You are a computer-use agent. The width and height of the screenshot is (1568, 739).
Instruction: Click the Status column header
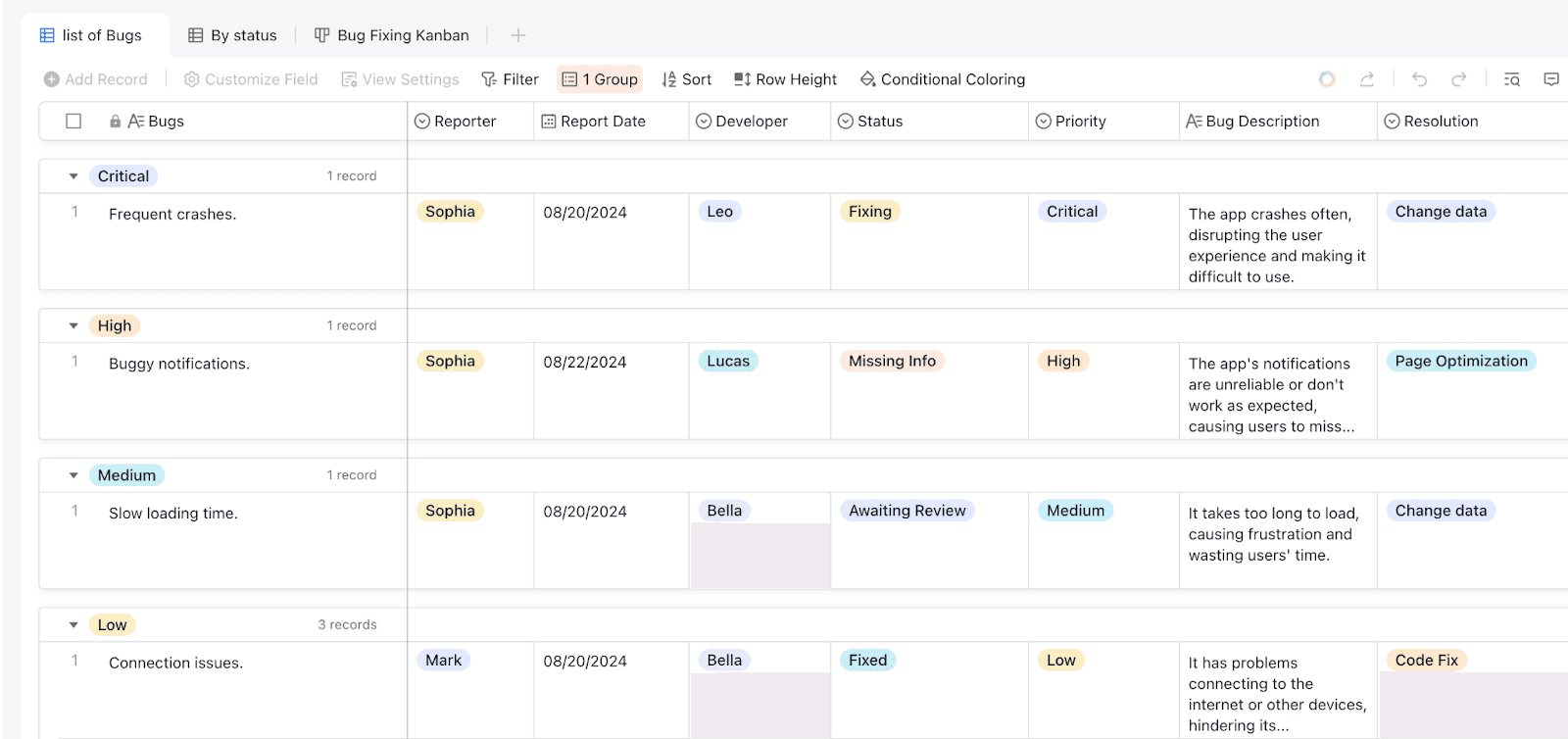[x=929, y=122]
